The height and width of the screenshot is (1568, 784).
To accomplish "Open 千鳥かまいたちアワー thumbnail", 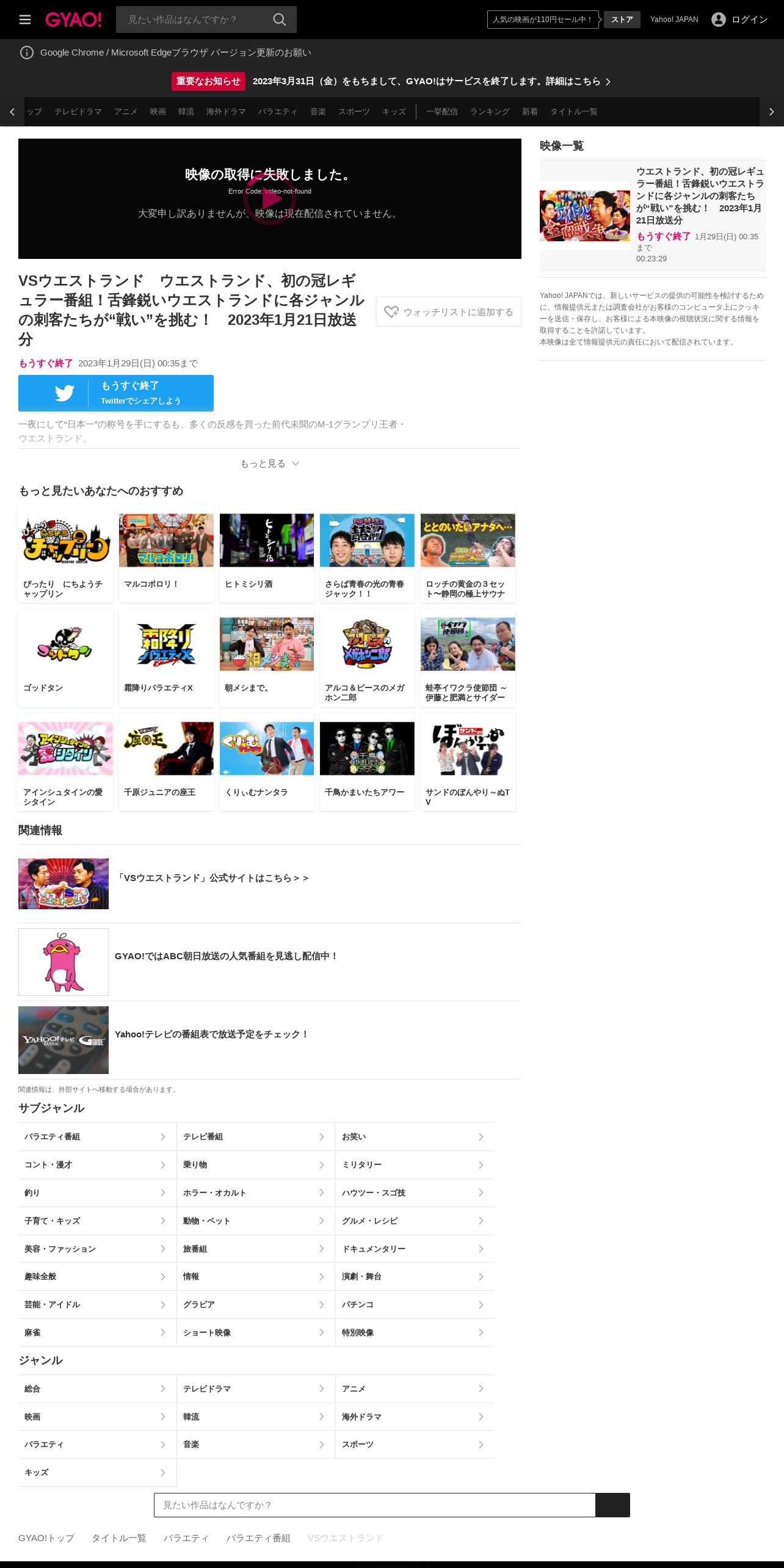I will tap(367, 749).
